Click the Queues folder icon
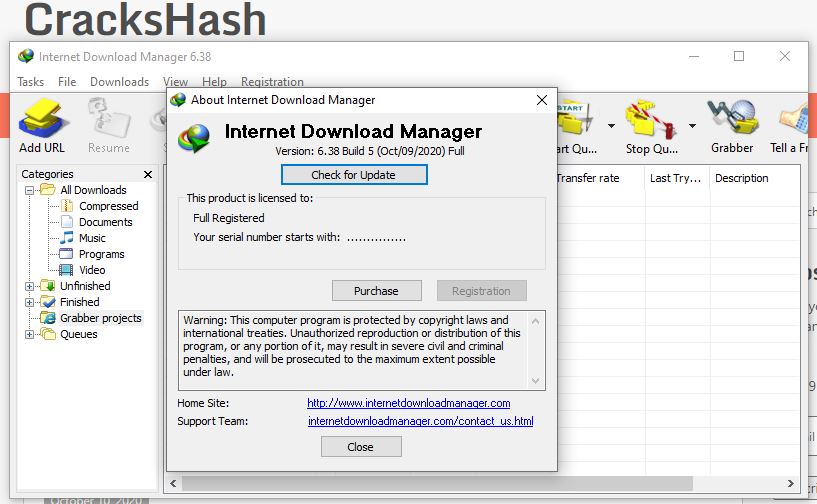This screenshot has width=817, height=504. (x=48, y=334)
